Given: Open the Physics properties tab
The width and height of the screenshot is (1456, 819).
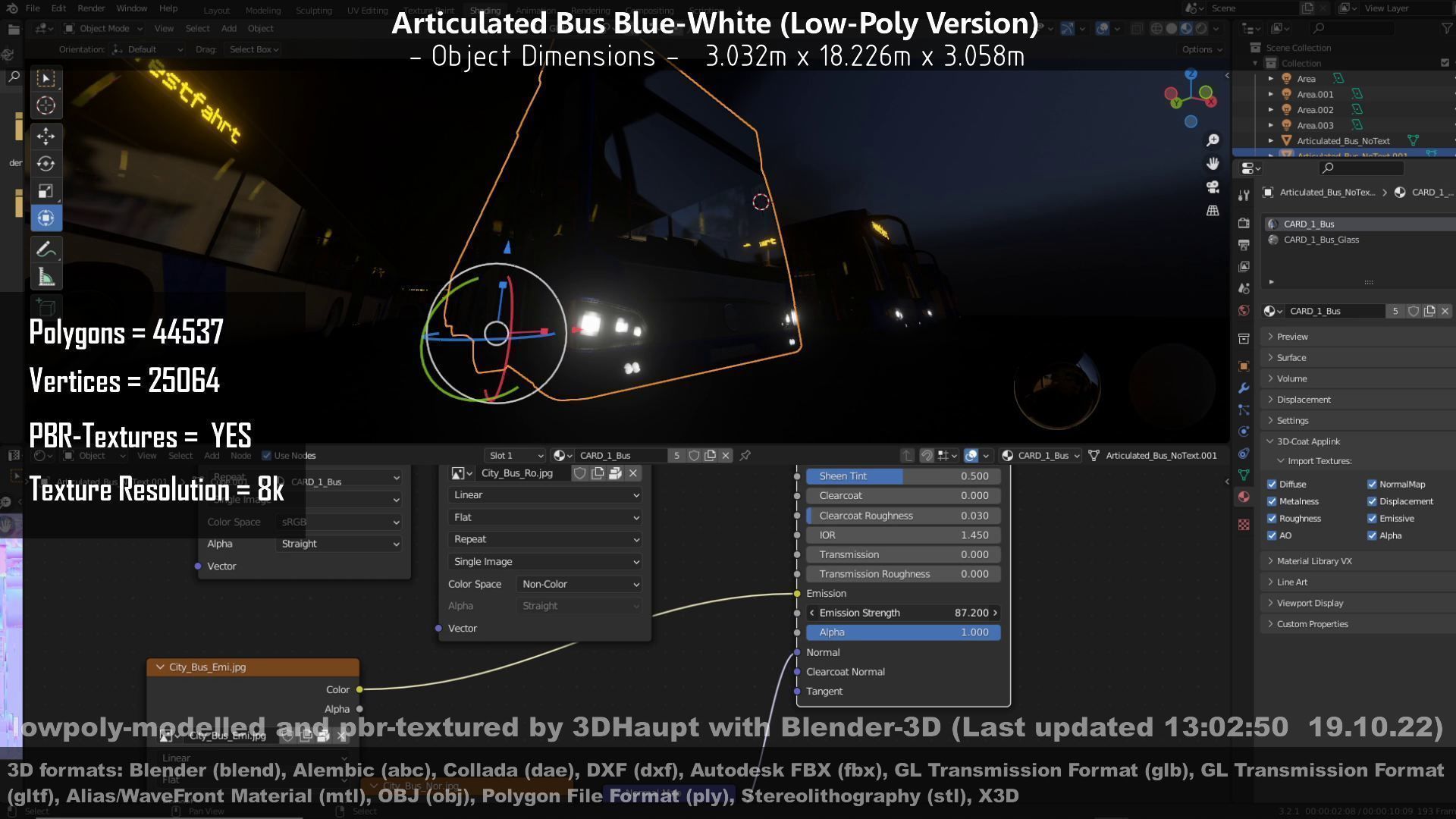Looking at the screenshot, I should pos(1244,432).
